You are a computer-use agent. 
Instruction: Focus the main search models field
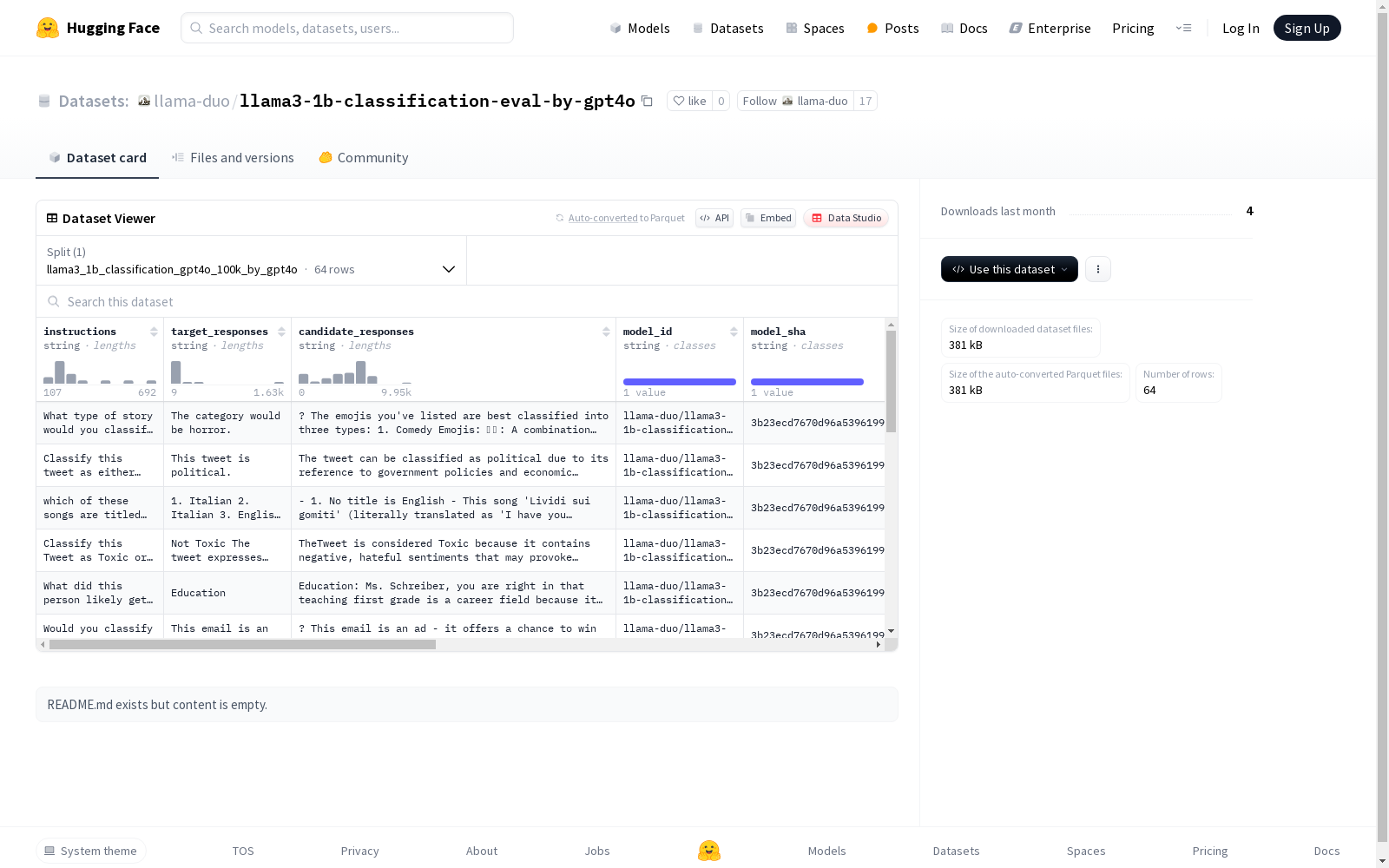click(x=347, y=28)
